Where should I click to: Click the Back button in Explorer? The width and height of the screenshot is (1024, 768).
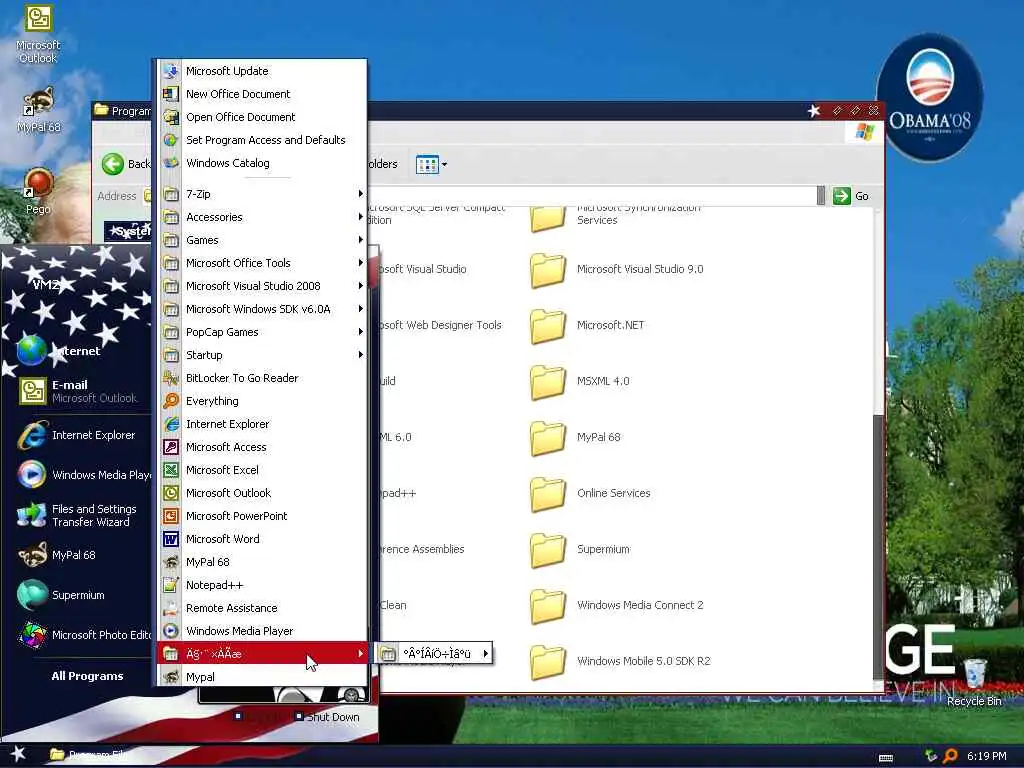126,164
